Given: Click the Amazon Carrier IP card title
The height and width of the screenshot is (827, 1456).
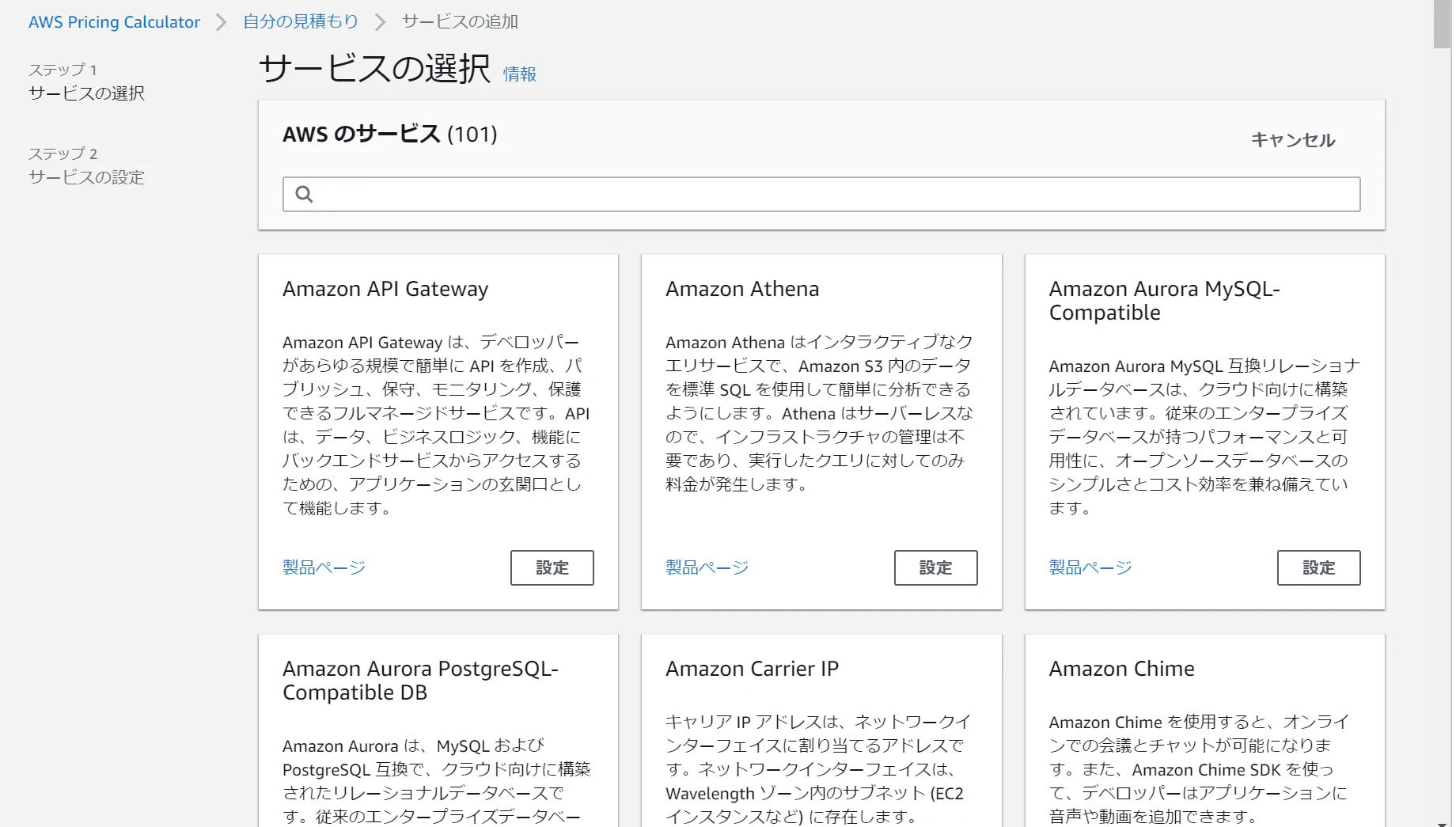Looking at the screenshot, I should coord(752,669).
